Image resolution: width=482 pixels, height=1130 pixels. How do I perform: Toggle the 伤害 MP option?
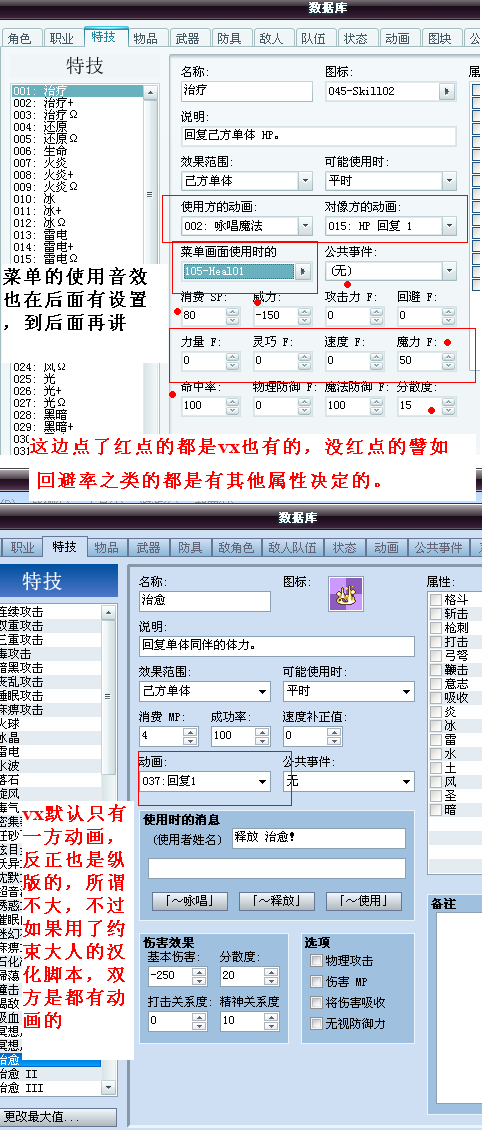pyautogui.click(x=316, y=982)
